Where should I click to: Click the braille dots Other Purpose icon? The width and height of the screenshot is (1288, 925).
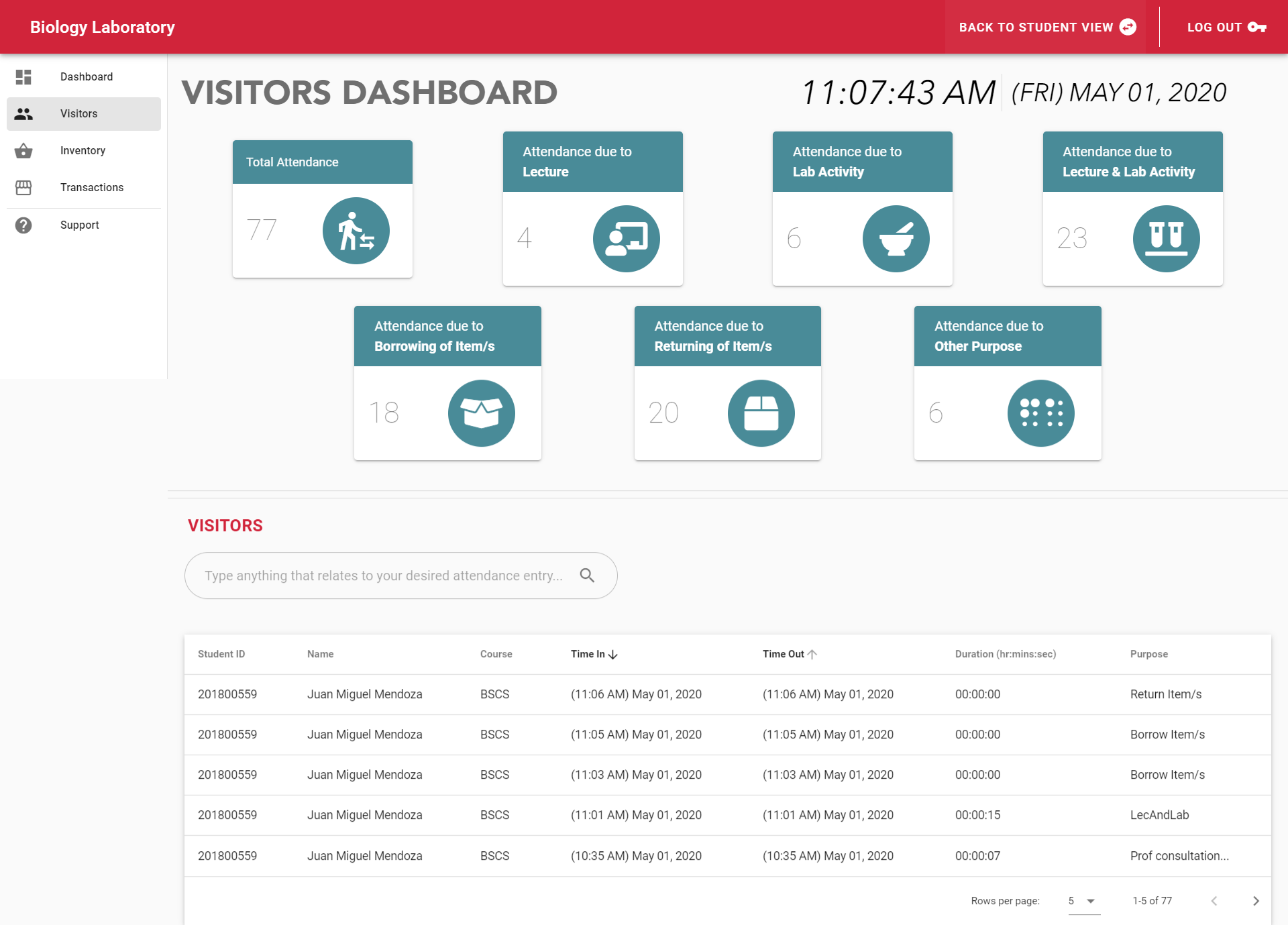pyautogui.click(x=1040, y=413)
